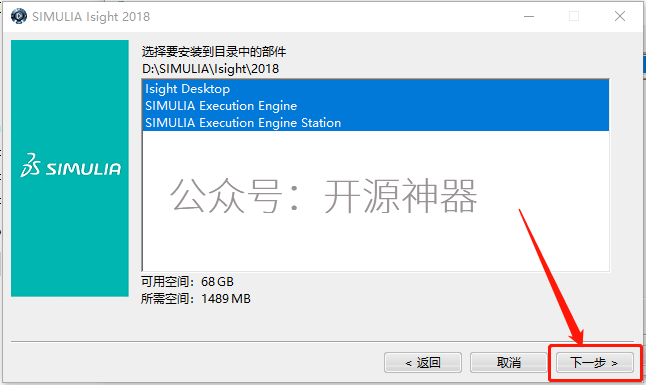Click the SIMULIA wordmark on the teal banner
This screenshot has height=385, width=646.
tap(83, 169)
